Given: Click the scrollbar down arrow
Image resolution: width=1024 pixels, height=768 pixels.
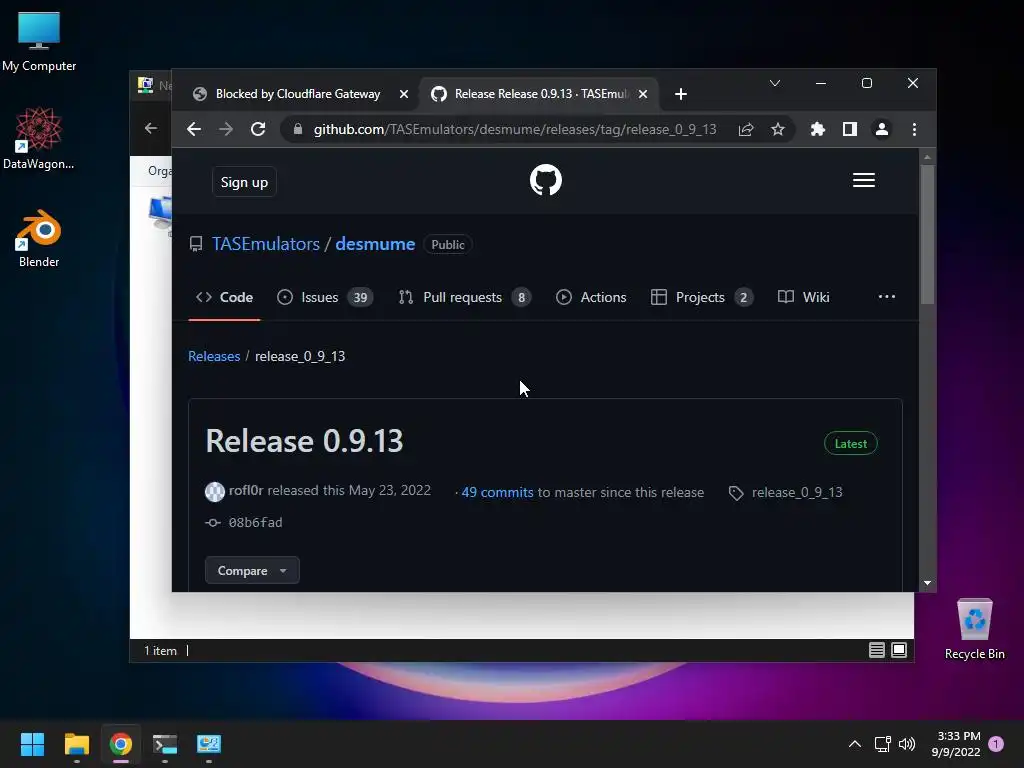Looking at the screenshot, I should pos(927,583).
